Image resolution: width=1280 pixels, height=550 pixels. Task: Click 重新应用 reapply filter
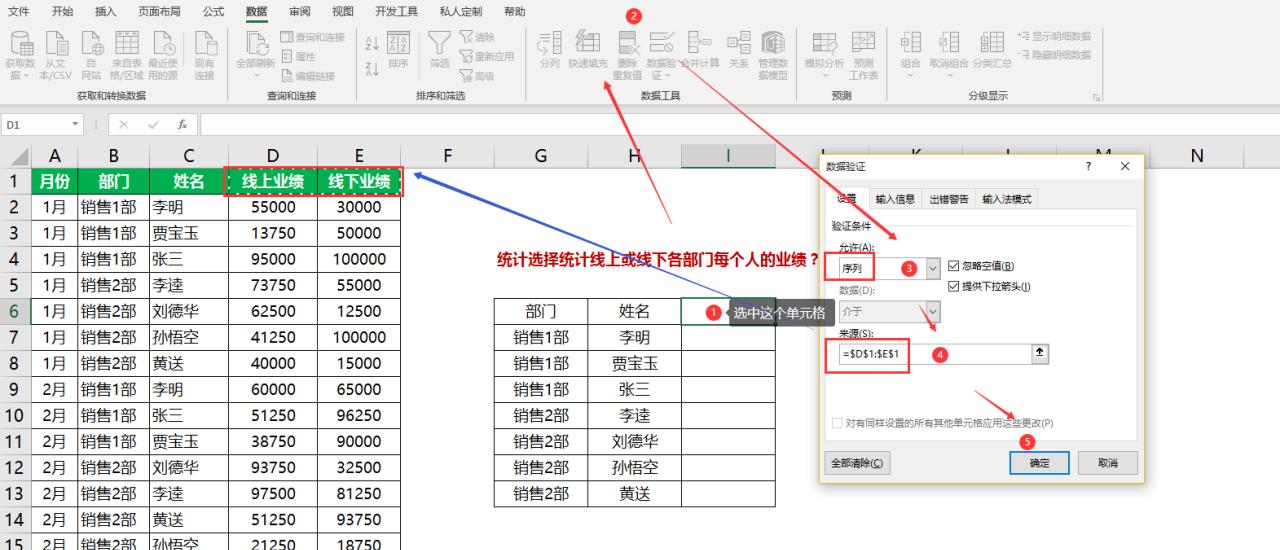click(487, 56)
